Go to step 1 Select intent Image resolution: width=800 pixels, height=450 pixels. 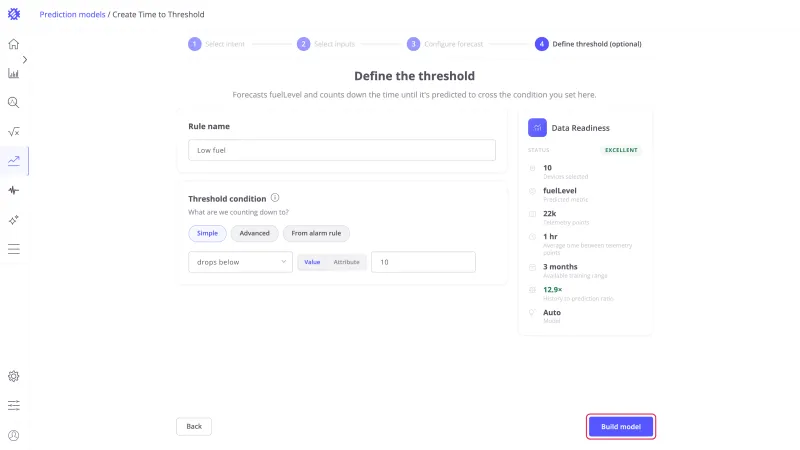pyautogui.click(x=216, y=44)
